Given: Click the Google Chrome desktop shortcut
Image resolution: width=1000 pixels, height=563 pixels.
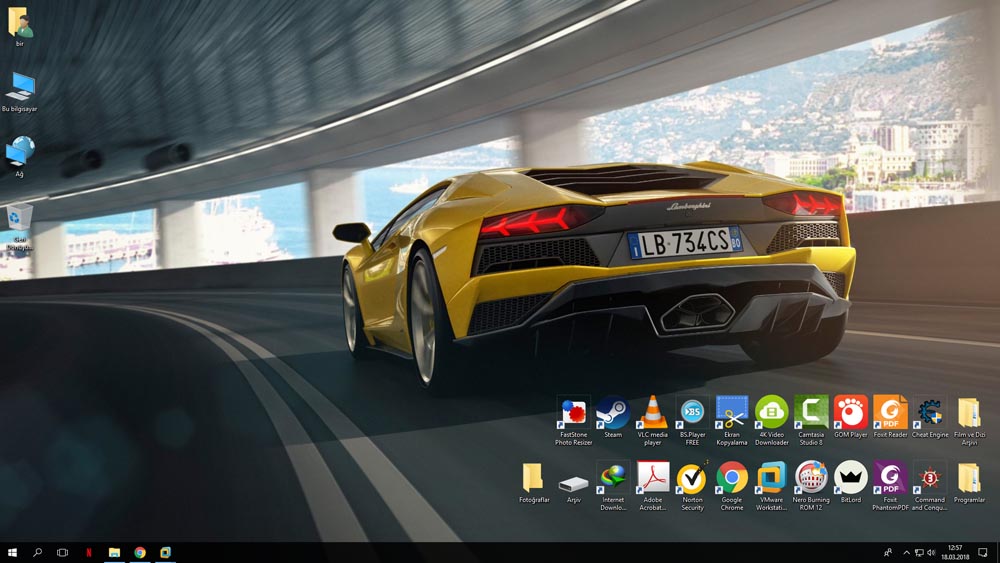Looking at the screenshot, I should pyautogui.click(x=732, y=479).
